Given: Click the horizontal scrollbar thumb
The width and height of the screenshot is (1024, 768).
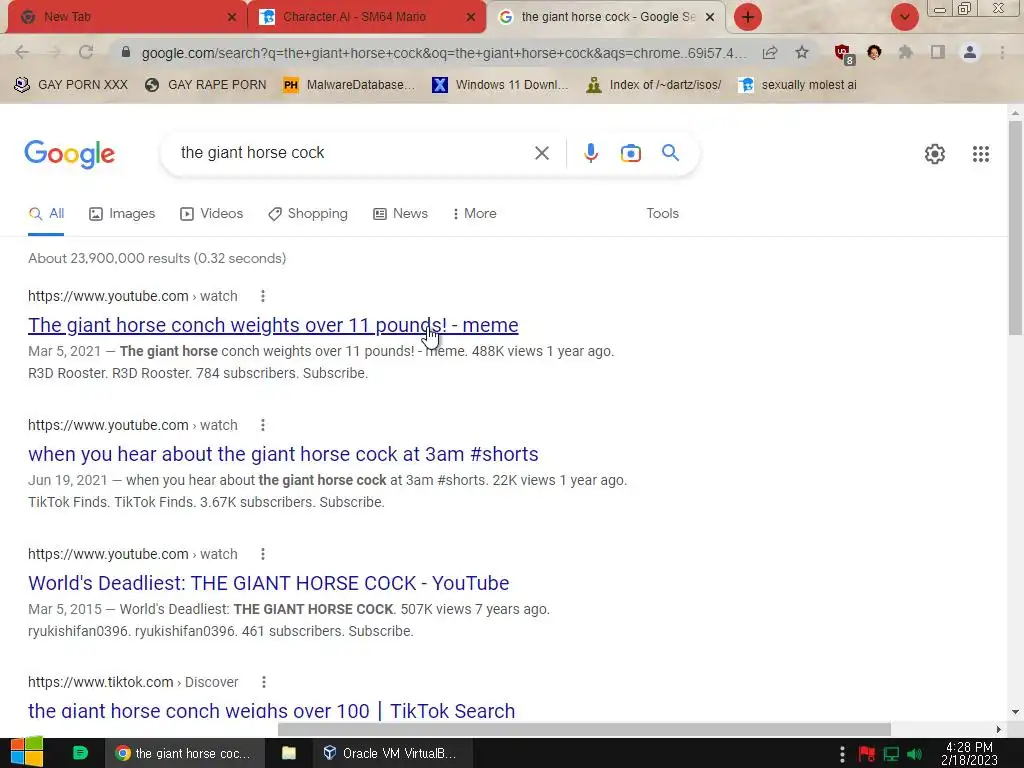Looking at the screenshot, I should click(584, 729).
